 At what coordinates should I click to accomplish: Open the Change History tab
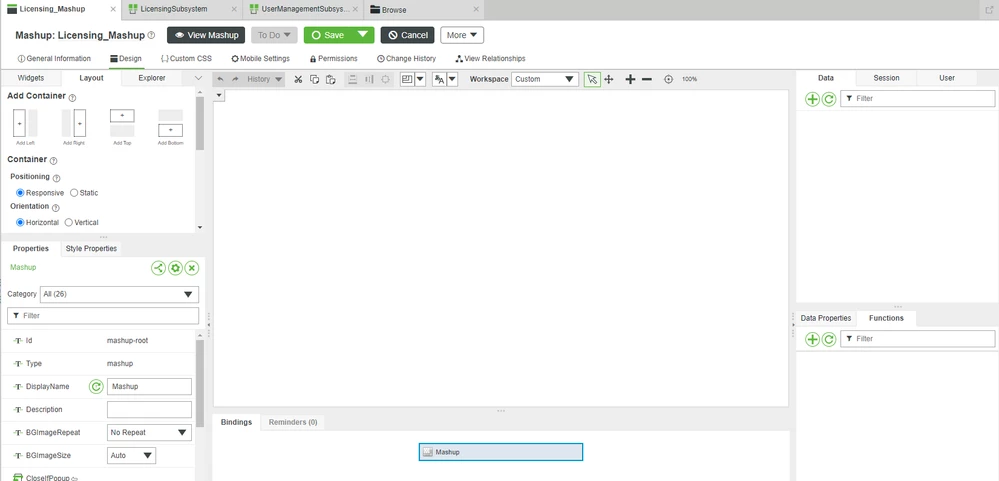click(406, 59)
